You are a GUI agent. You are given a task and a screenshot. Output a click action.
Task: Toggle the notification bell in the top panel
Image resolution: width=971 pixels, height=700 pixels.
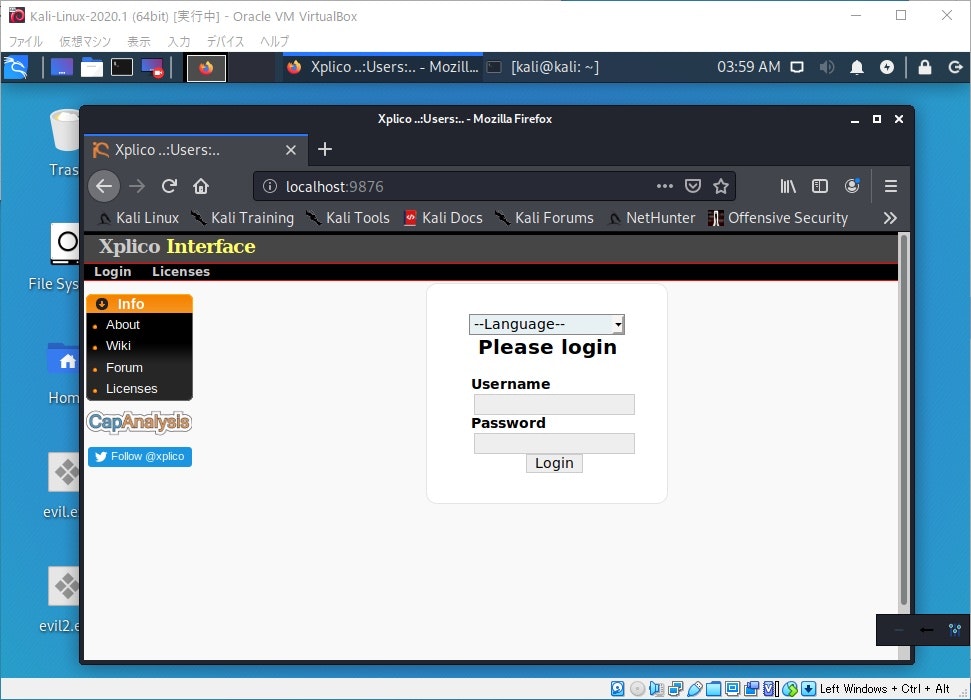(857, 67)
